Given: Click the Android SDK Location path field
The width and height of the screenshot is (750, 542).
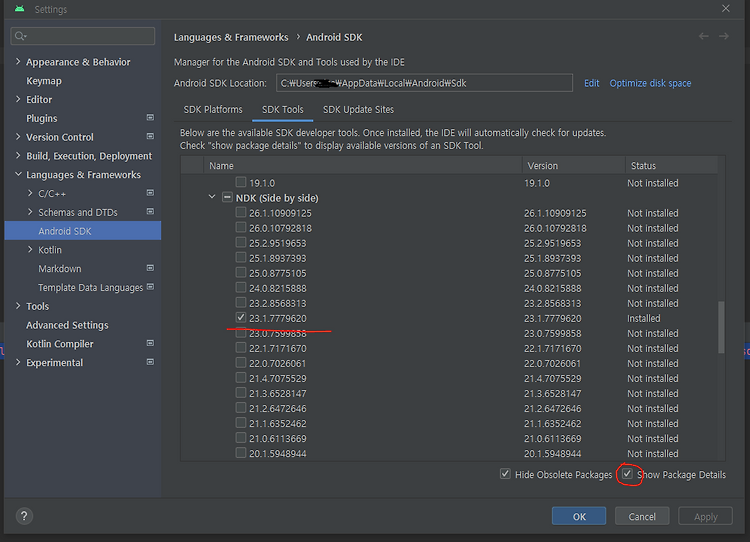Looking at the screenshot, I should coord(424,83).
